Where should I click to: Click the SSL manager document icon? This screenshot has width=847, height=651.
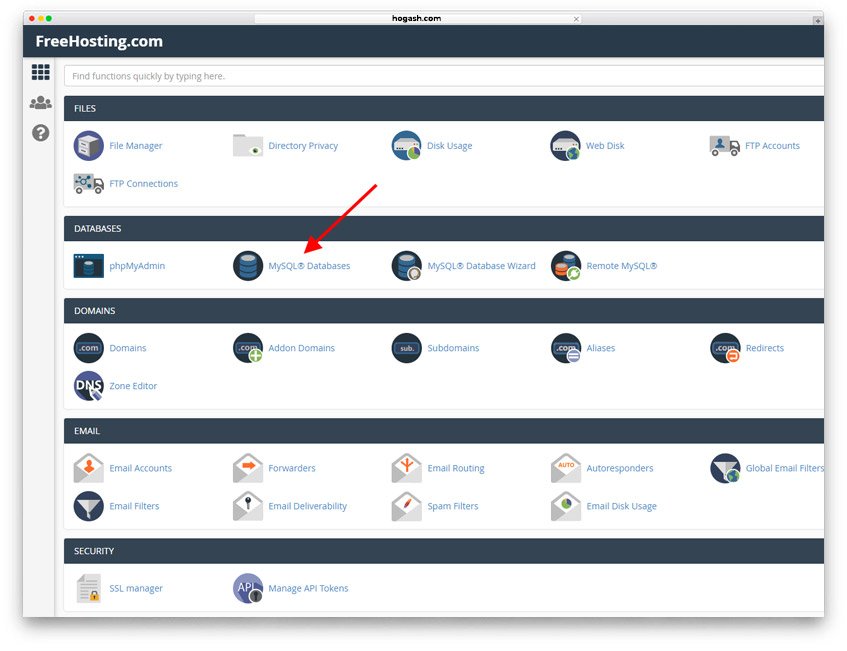pos(89,588)
